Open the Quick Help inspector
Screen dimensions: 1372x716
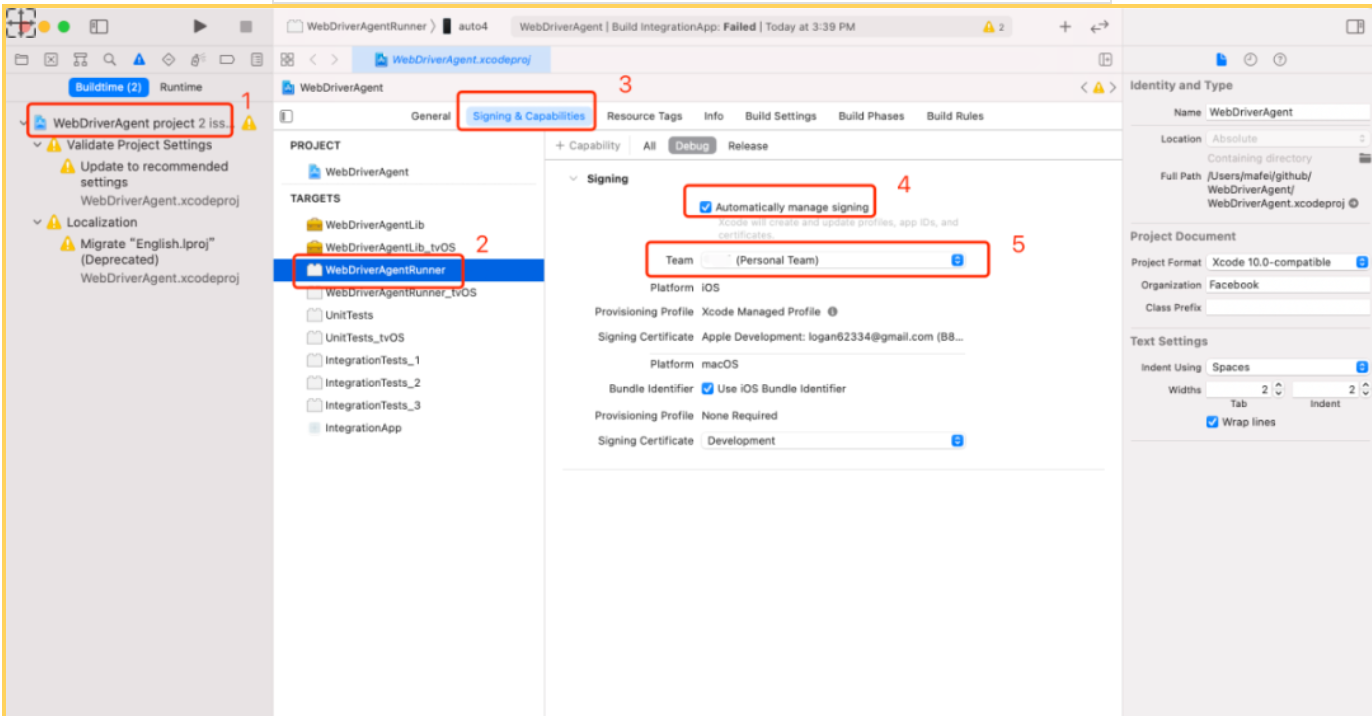(x=1280, y=59)
